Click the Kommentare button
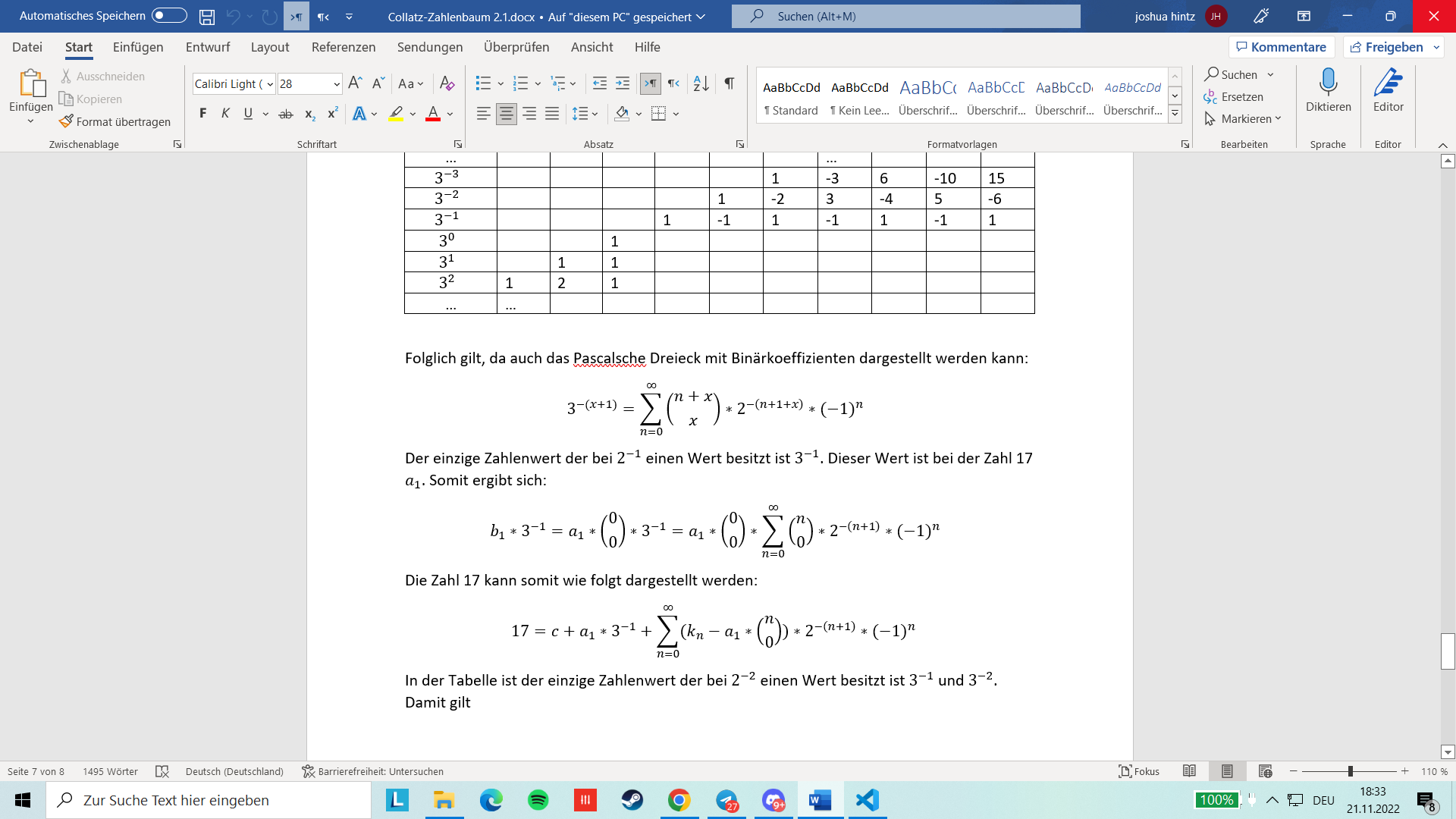This screenshot has height=819, width=1456. [x=1282, y=47]
